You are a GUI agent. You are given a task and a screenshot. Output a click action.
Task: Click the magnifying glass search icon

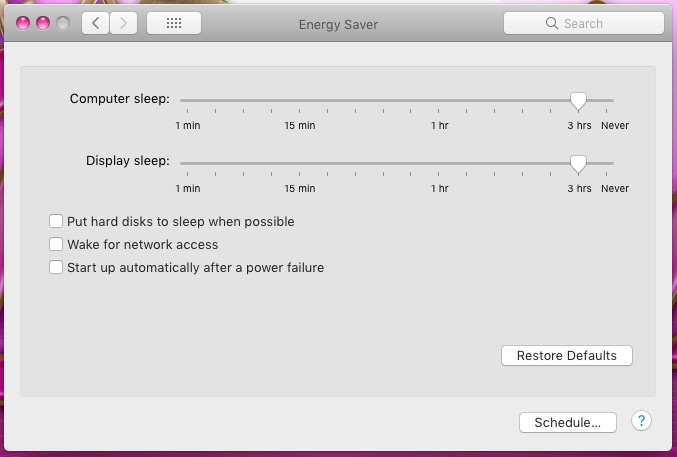pyautogui.click(x=552, y=23)
